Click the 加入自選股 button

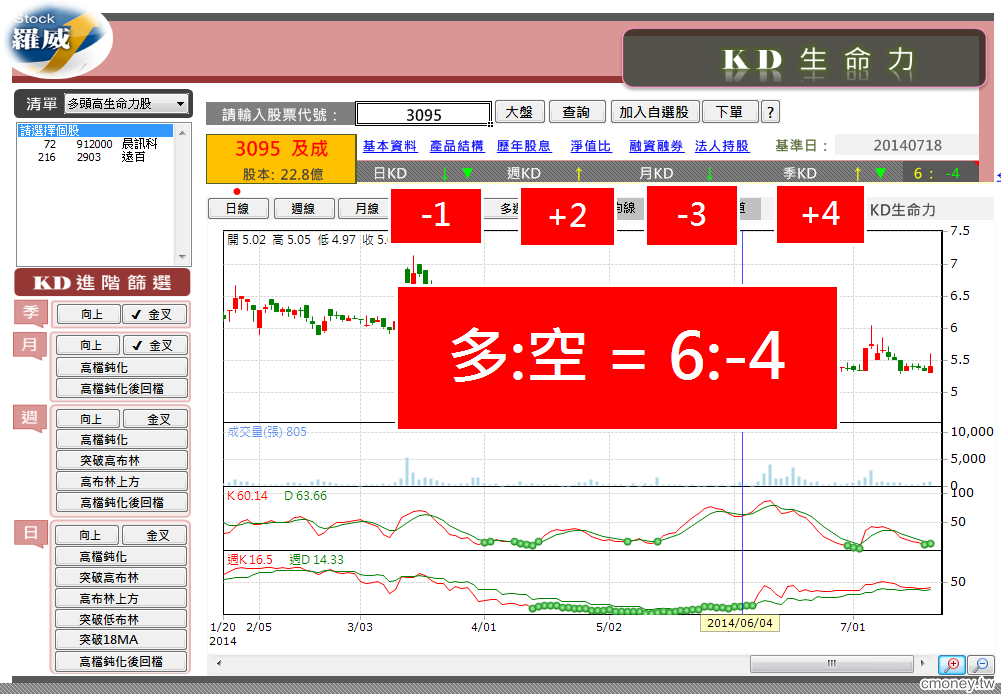(x=654, y=112)
